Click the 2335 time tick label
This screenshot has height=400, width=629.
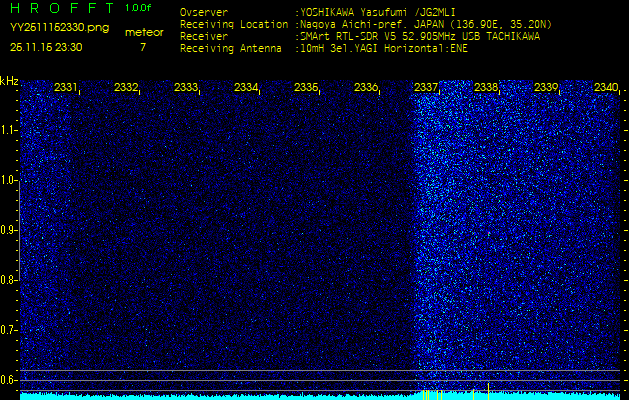pos(306,87)
